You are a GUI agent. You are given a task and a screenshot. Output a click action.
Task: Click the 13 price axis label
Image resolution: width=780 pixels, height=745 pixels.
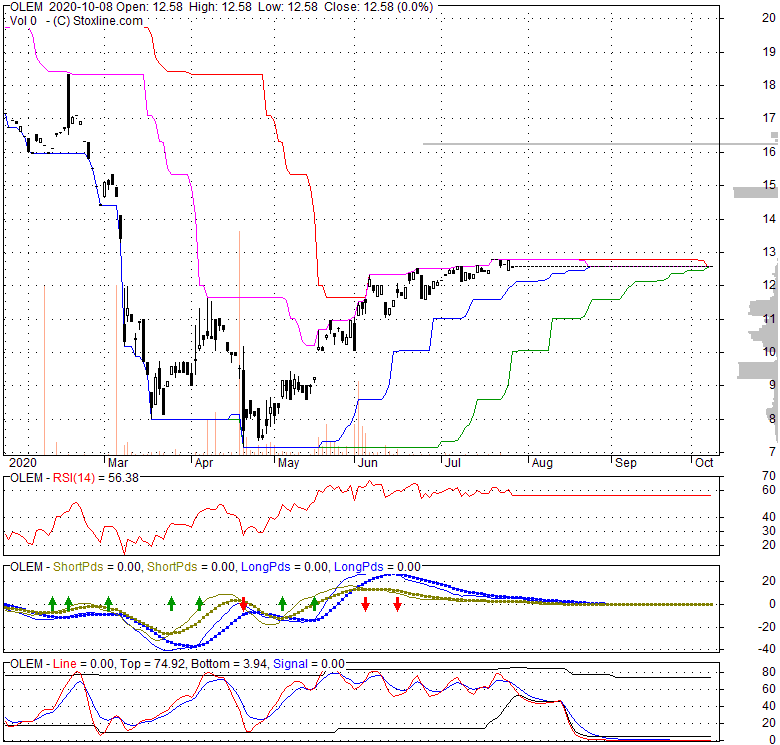(769, 252)
